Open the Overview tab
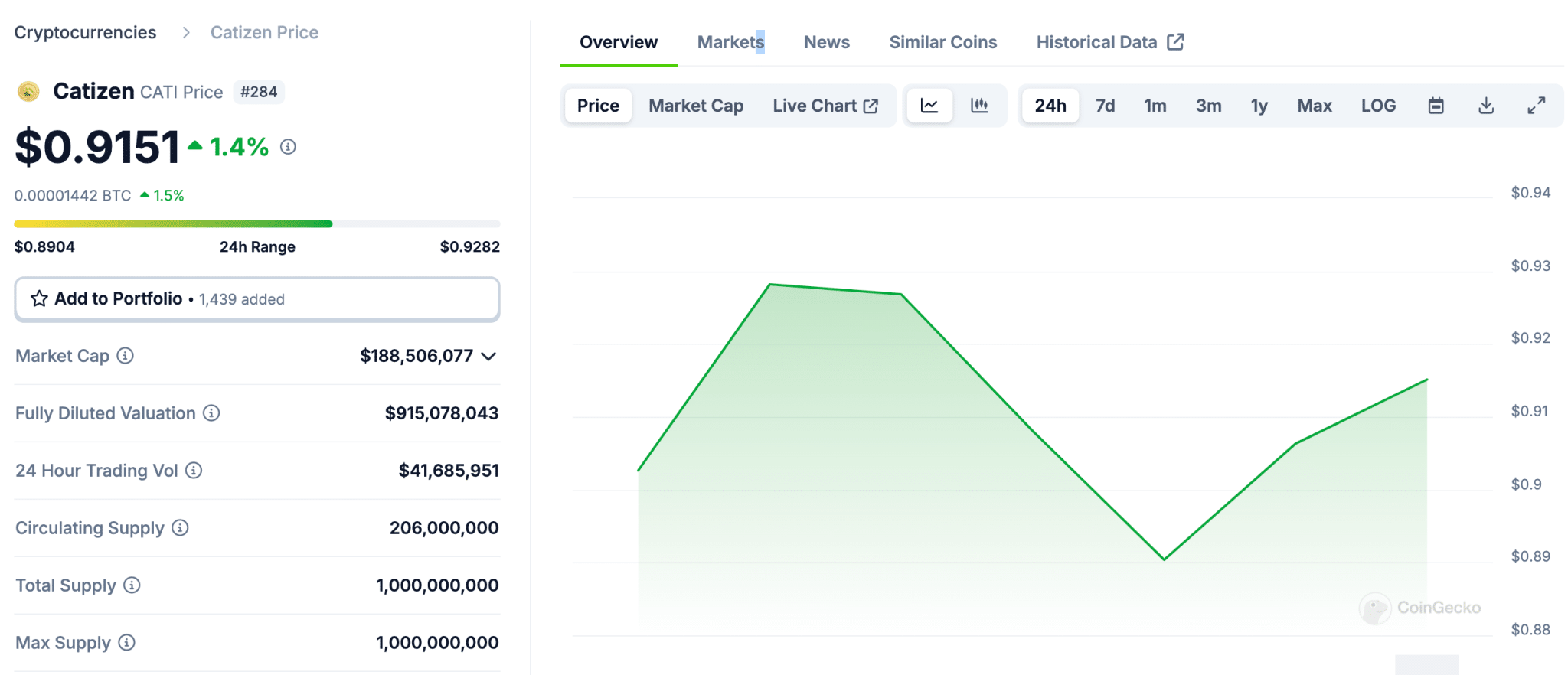The image size is (1568, 675). [x=619, y=42]
